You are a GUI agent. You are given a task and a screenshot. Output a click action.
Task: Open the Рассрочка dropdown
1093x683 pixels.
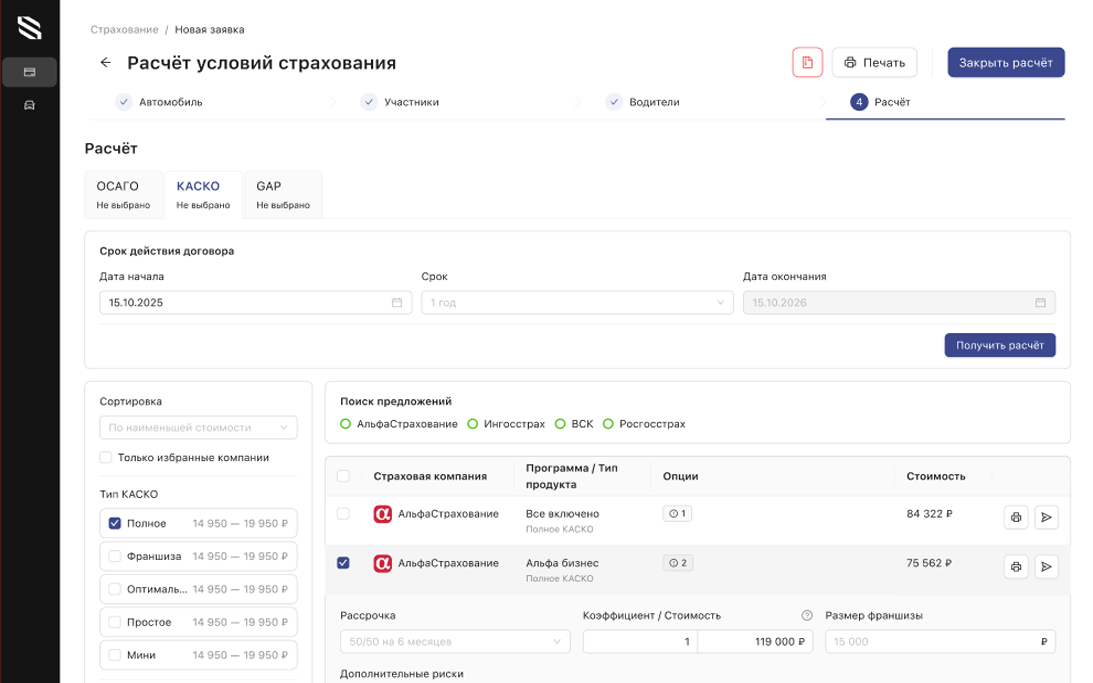point(455,641)
